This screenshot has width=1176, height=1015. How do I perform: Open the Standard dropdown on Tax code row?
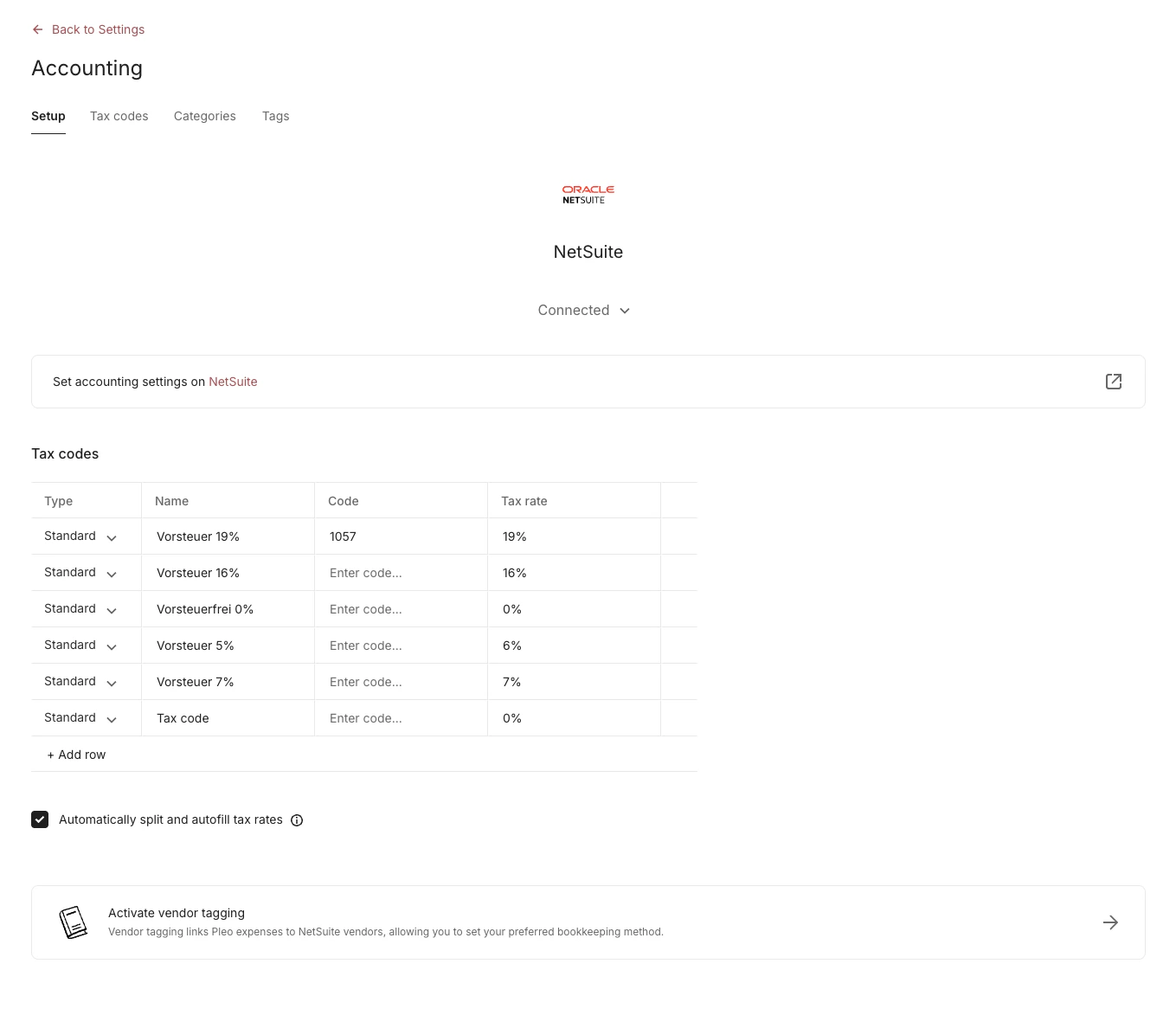pyautogui.click(x=111, y=719)
